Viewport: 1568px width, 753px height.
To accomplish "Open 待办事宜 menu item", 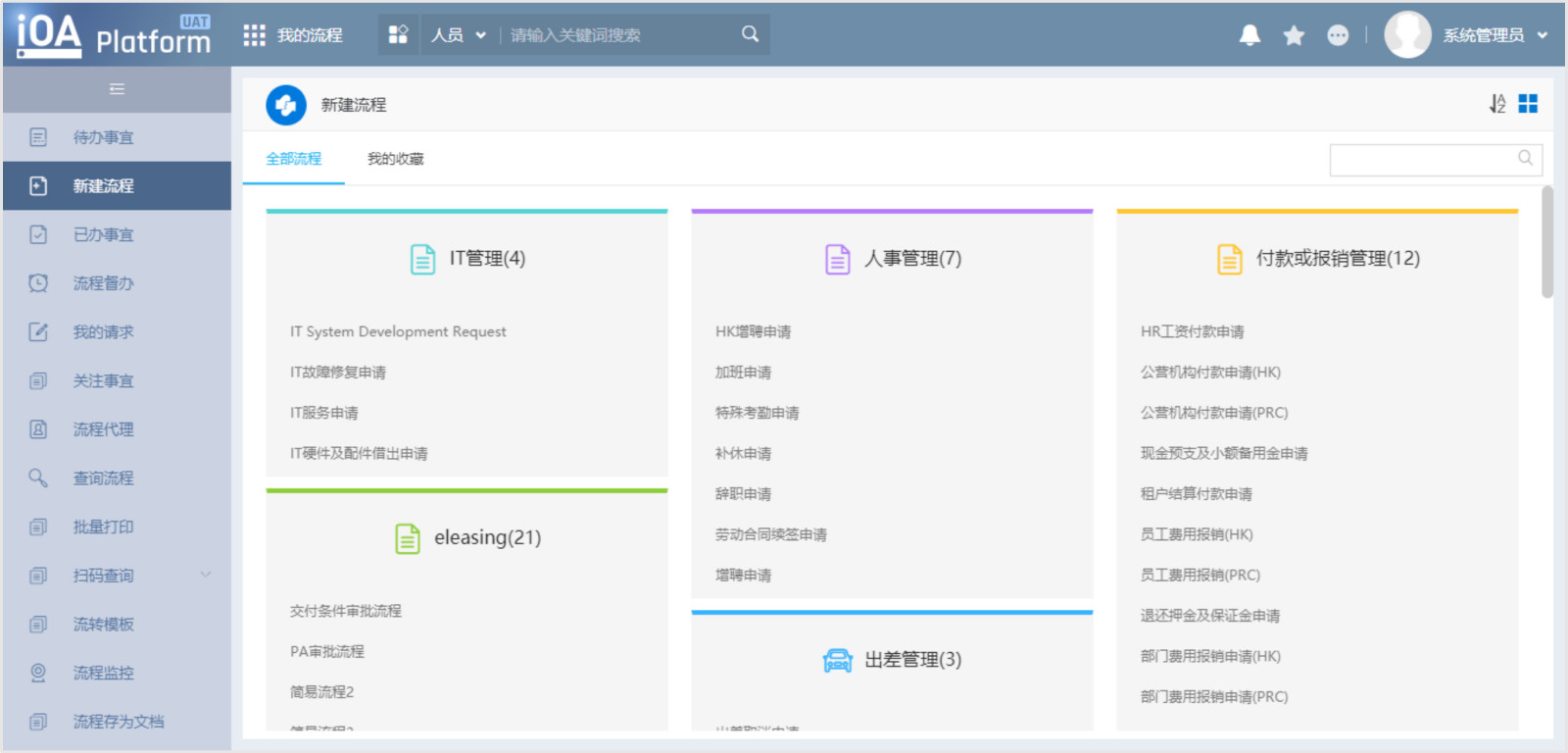I will [x=117, y=137].
